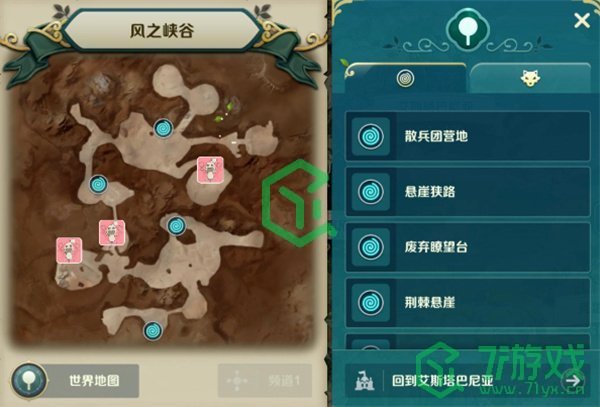
Task: Select the topmost teleport point on map
Action: coord(163,129)
